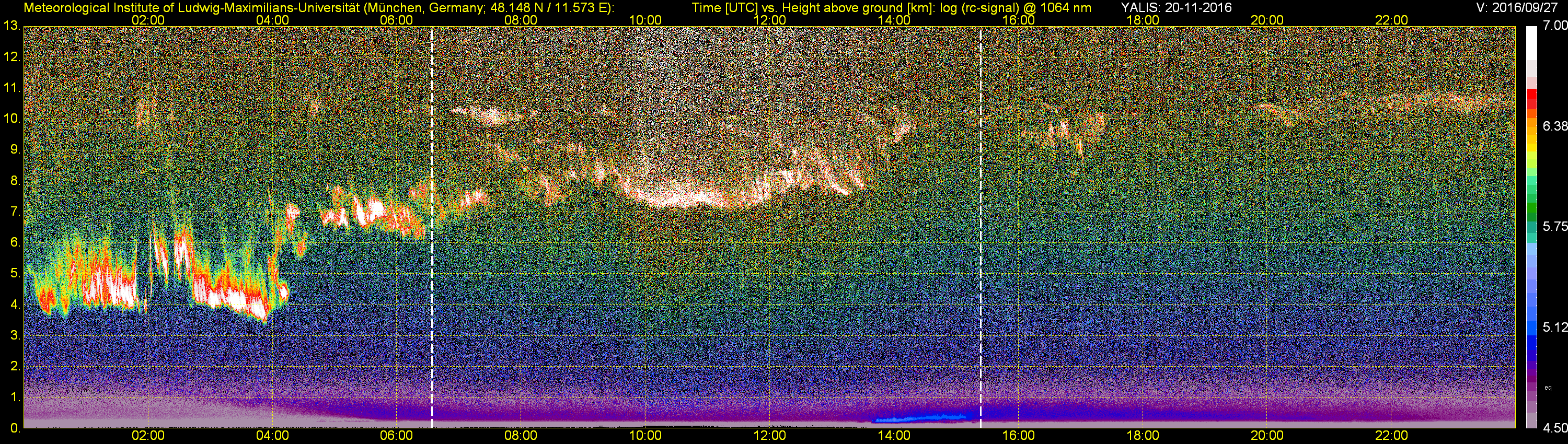Click the 'Time [UTC] vs. Height above ground' caption
1568x444 pixels.
click(x=892, y=8)
